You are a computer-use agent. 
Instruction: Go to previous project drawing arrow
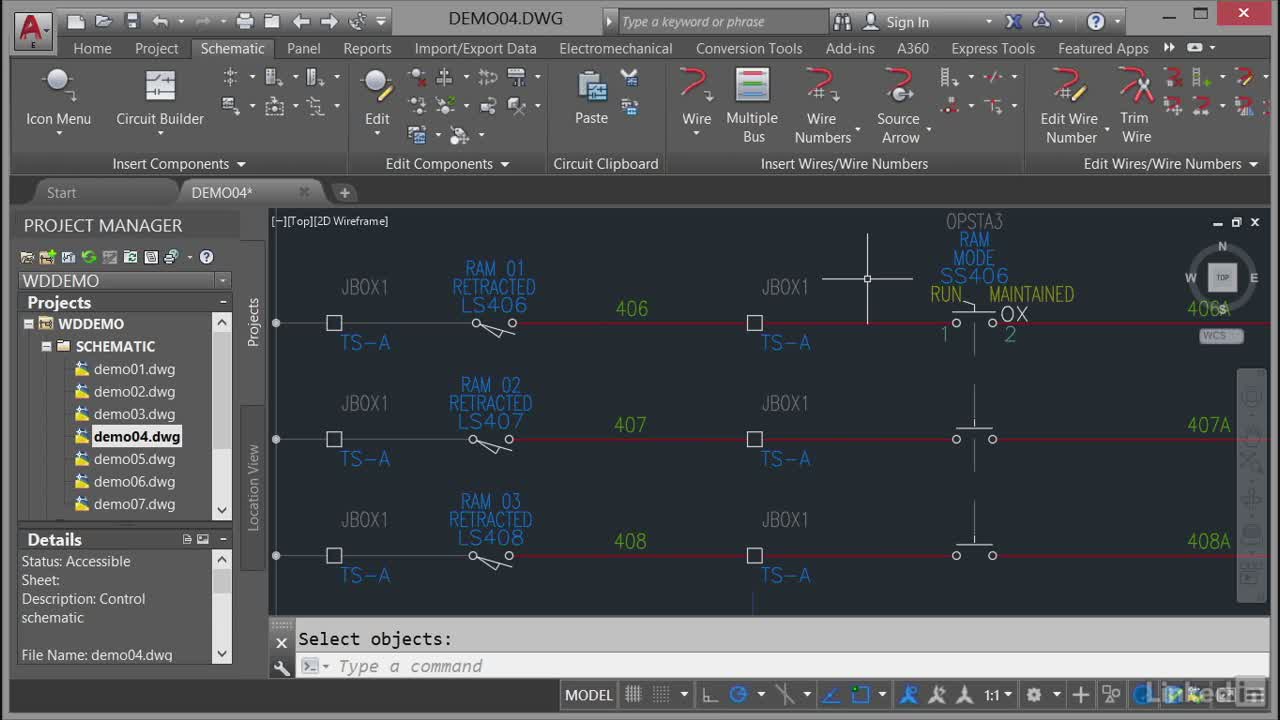pos(301,21)
